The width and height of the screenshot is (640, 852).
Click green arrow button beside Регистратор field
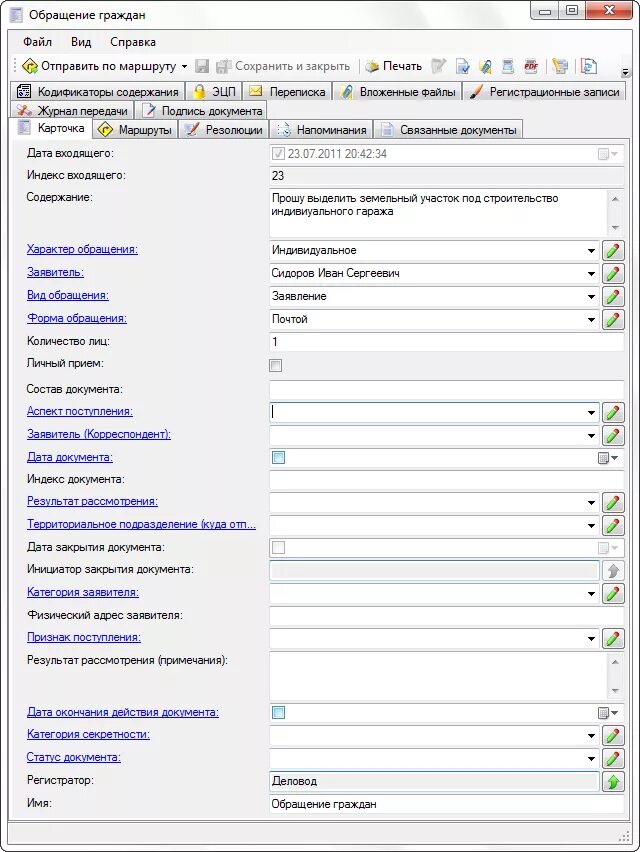(613, 782)
